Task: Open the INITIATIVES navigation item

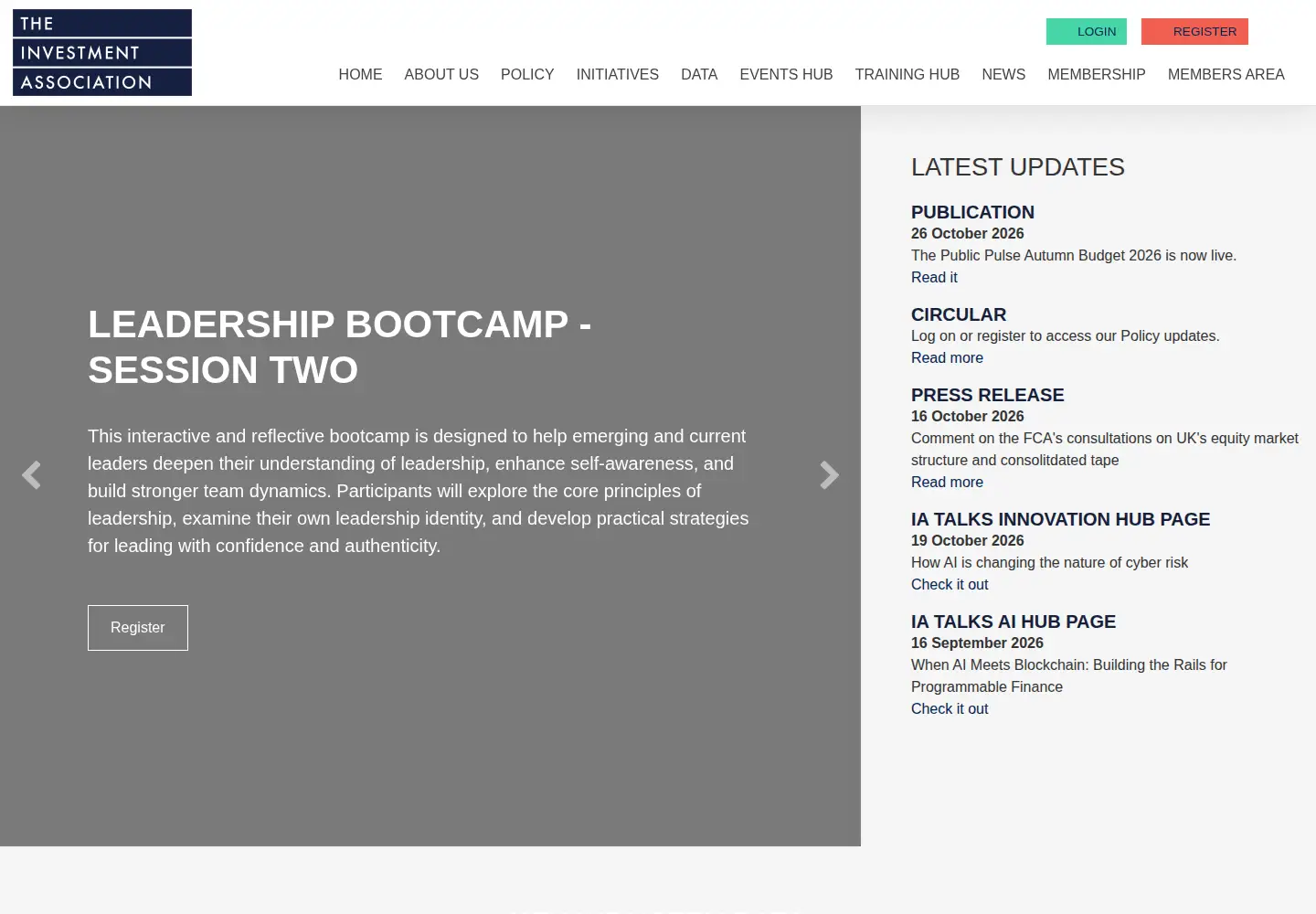Action: click(x=618, y=75)
